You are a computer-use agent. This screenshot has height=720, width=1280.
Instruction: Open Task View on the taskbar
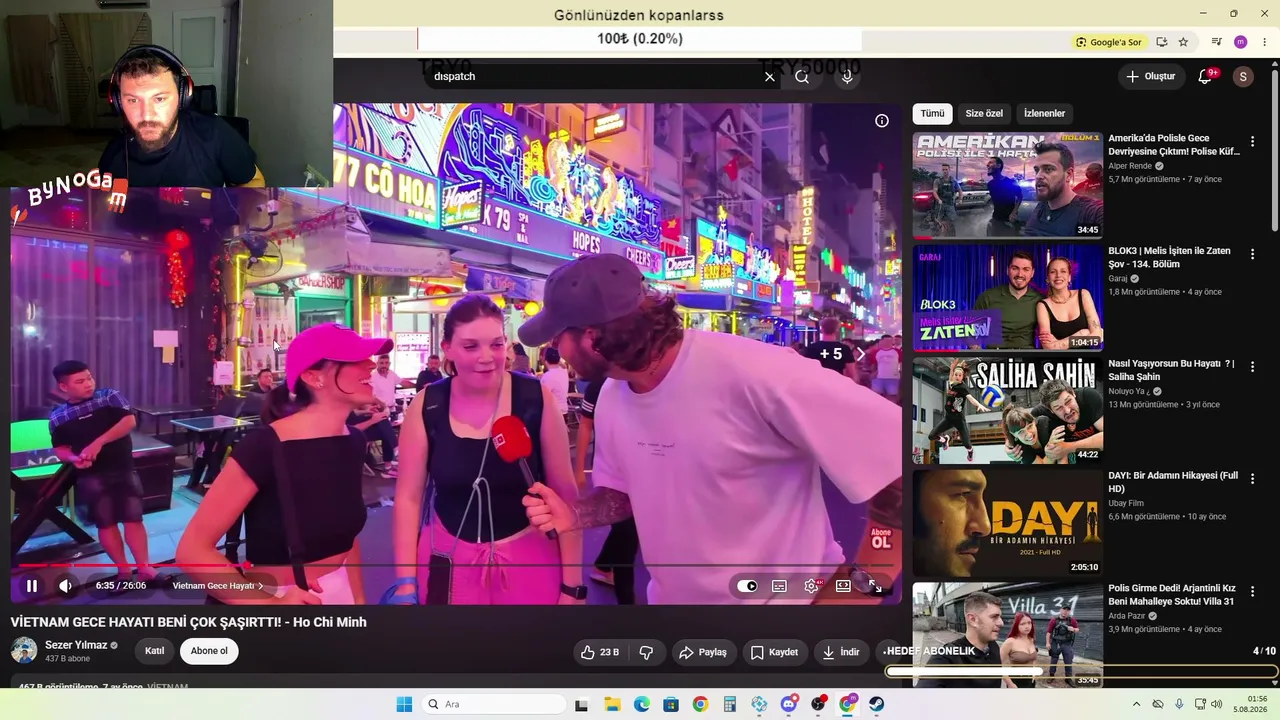(581, 704)
